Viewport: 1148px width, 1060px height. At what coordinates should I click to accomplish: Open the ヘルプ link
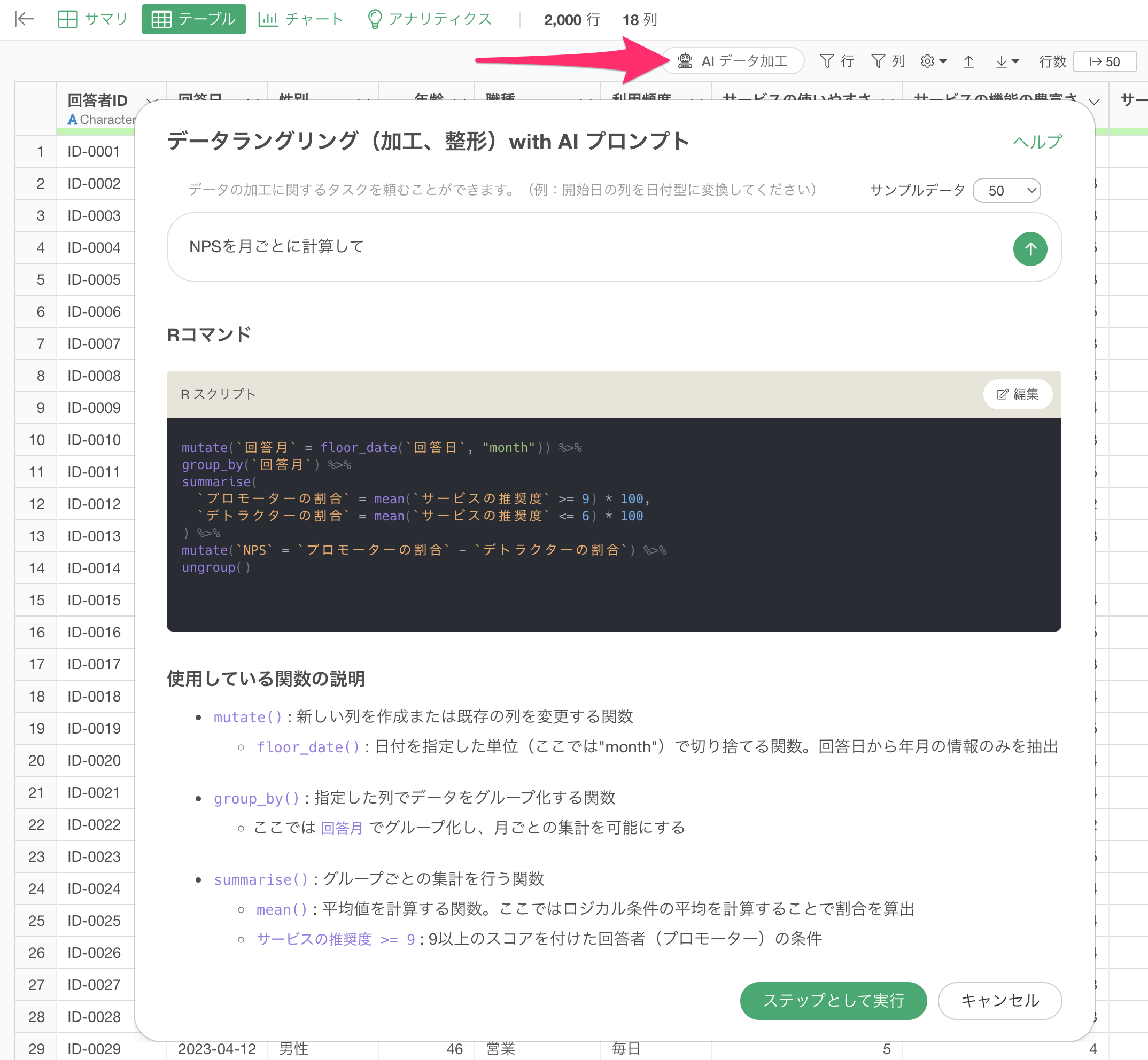tap(1037, 142)
